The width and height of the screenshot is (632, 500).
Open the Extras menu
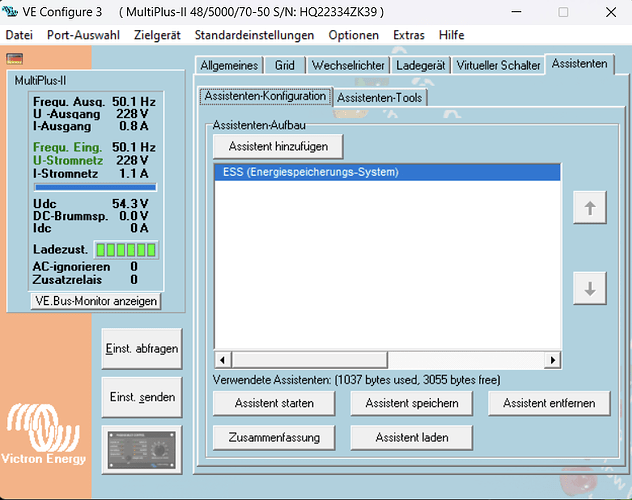[409, 35]
